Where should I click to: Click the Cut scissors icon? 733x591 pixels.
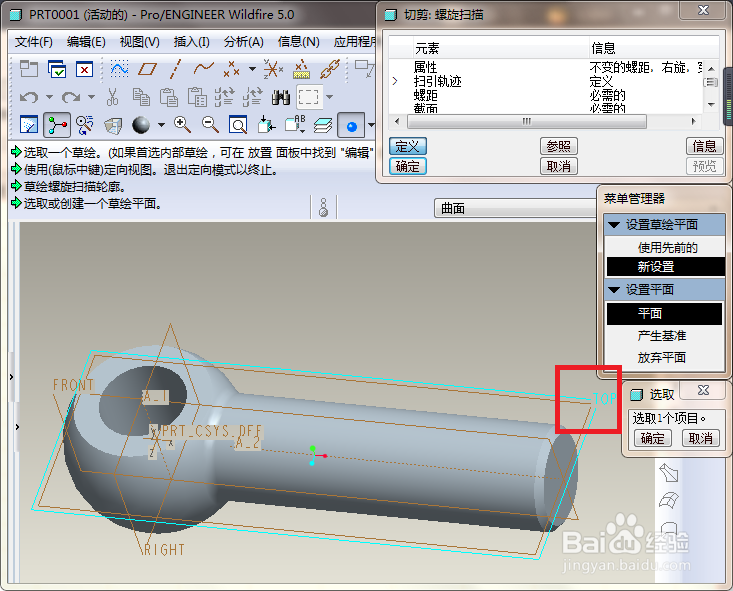click(113, 97)
